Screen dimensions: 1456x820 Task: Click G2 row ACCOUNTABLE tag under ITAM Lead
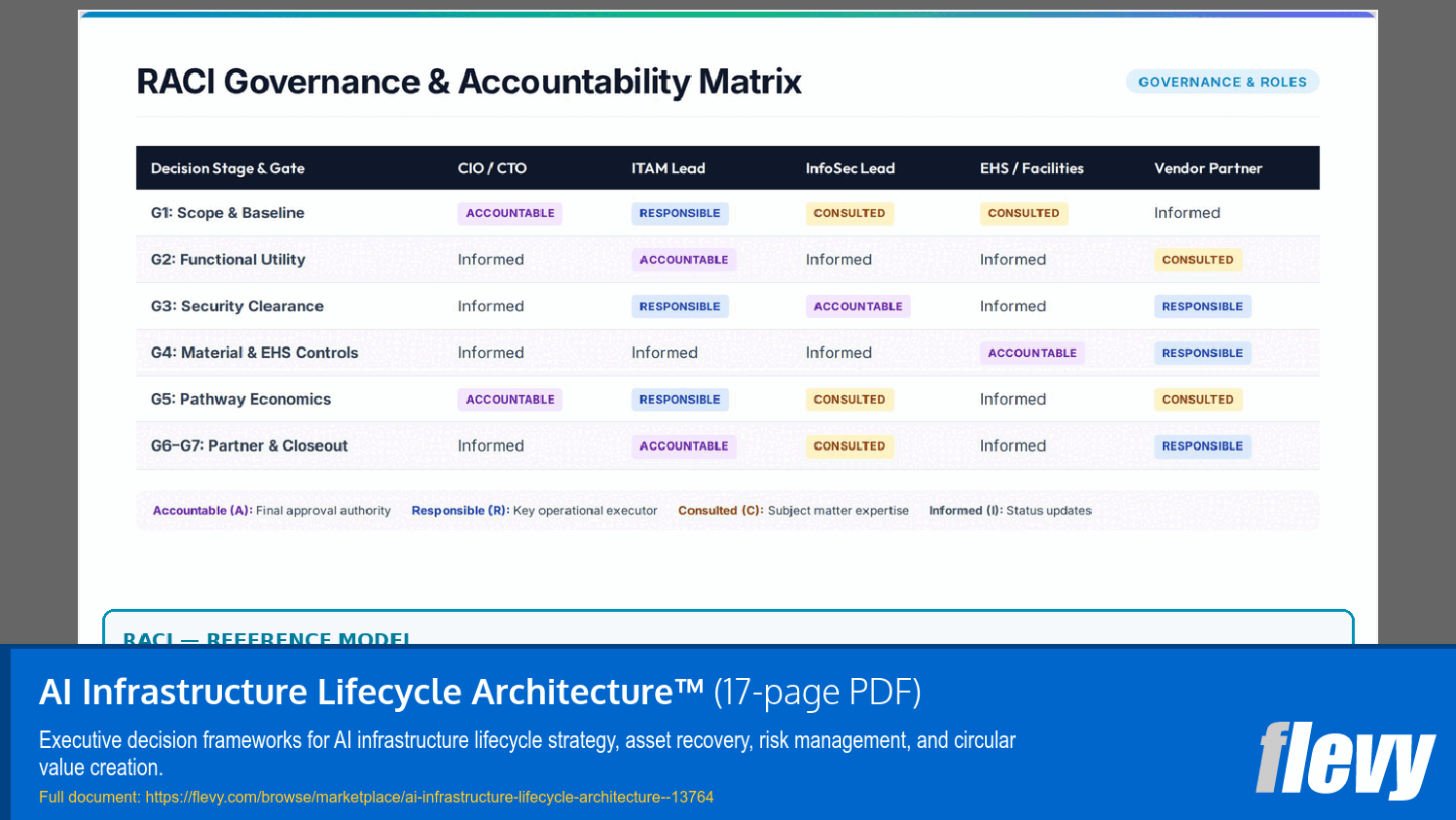coord(684,260)
